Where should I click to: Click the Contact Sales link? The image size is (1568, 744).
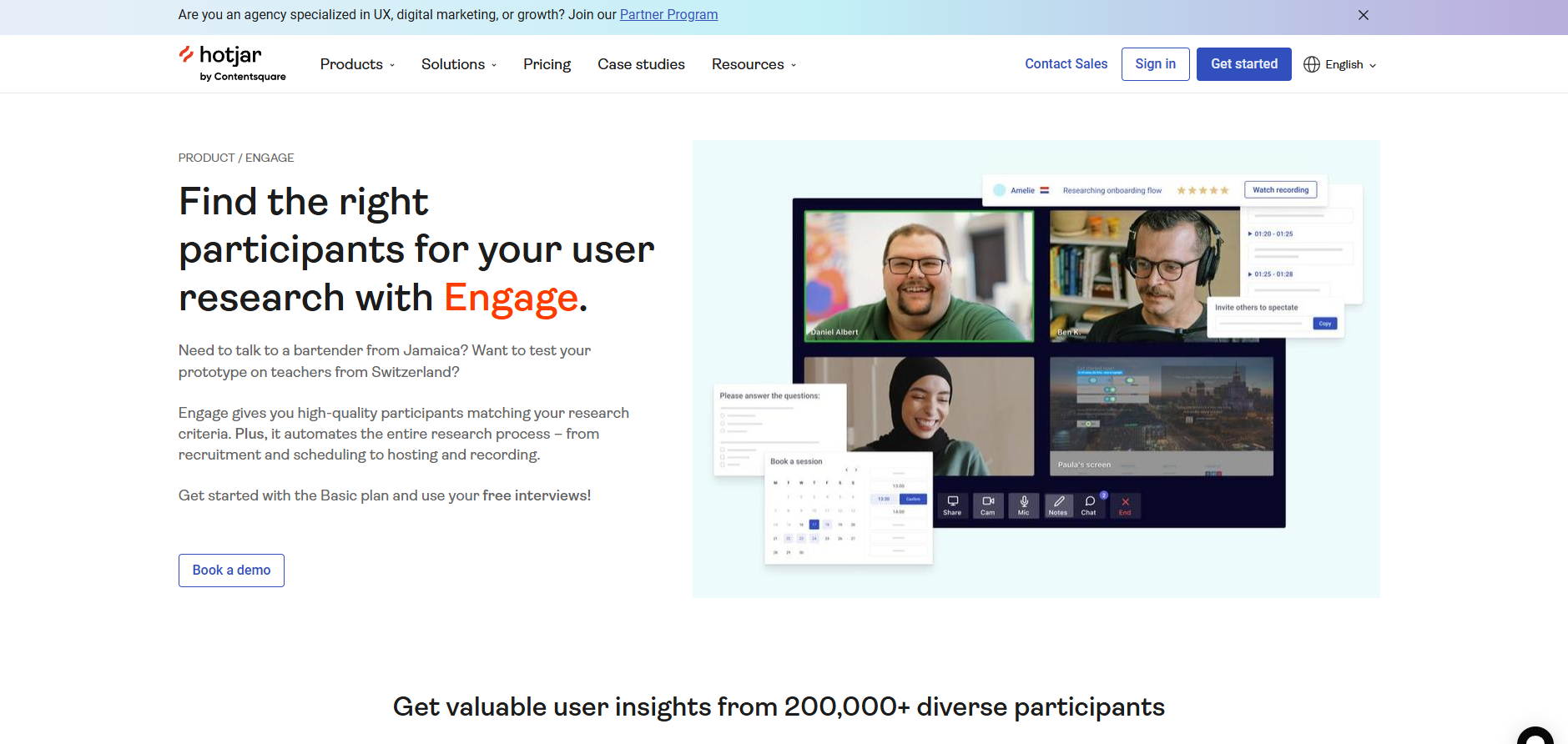click(x=1066, y=64)
